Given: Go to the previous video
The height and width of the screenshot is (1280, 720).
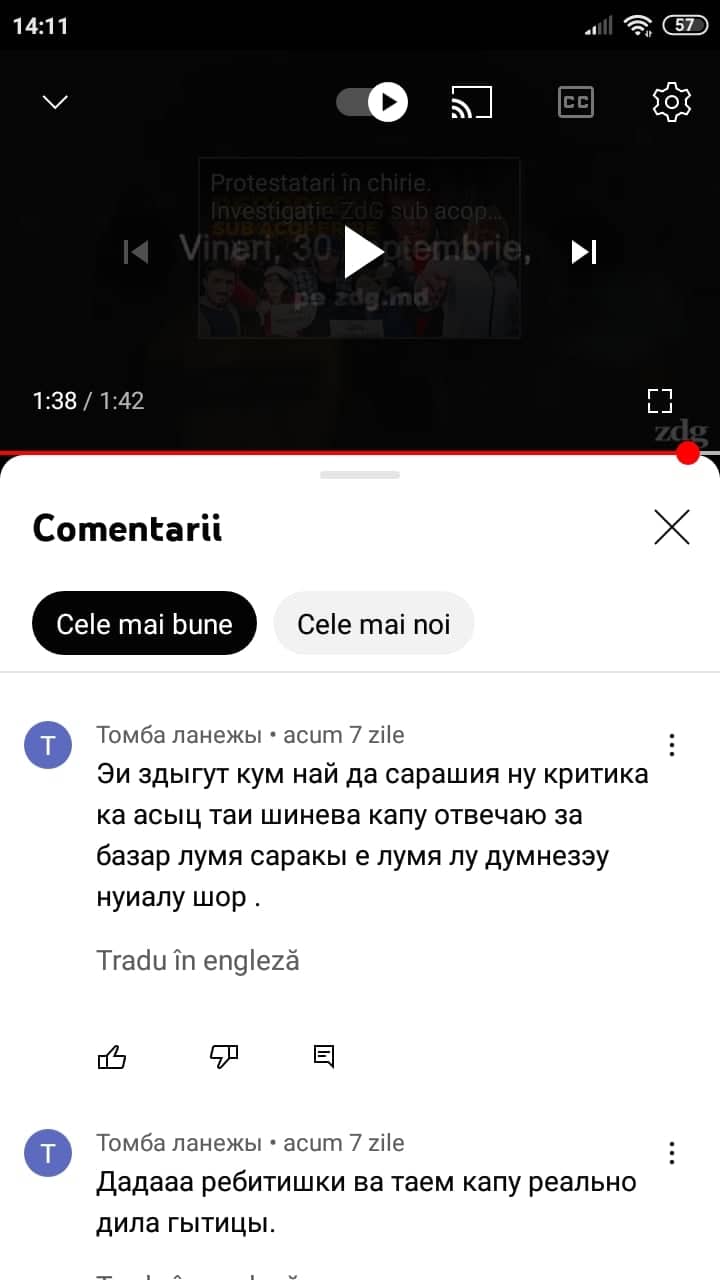Looking at the screenshot, I should point(136,252).
